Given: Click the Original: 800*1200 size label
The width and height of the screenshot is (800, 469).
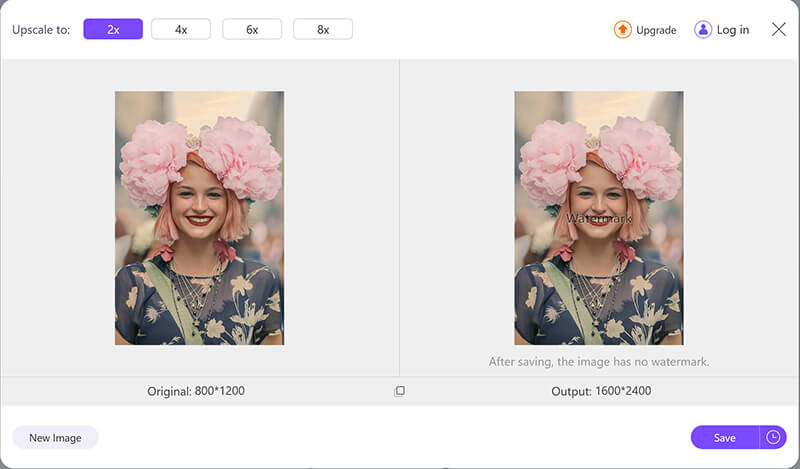Looking at the screenshot, I should [x=196, y=391].
